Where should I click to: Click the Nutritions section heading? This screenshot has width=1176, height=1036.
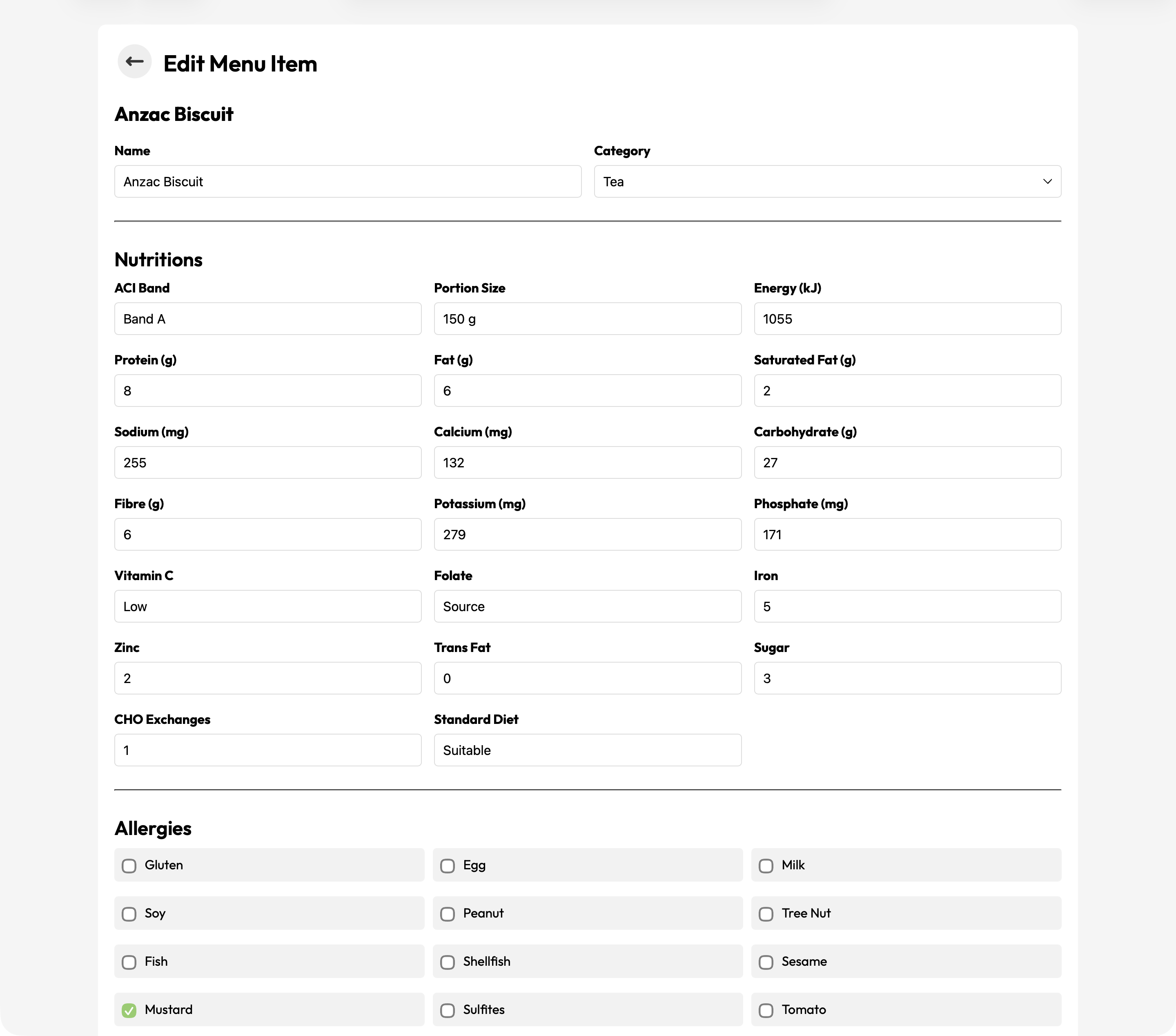(158, 260)
